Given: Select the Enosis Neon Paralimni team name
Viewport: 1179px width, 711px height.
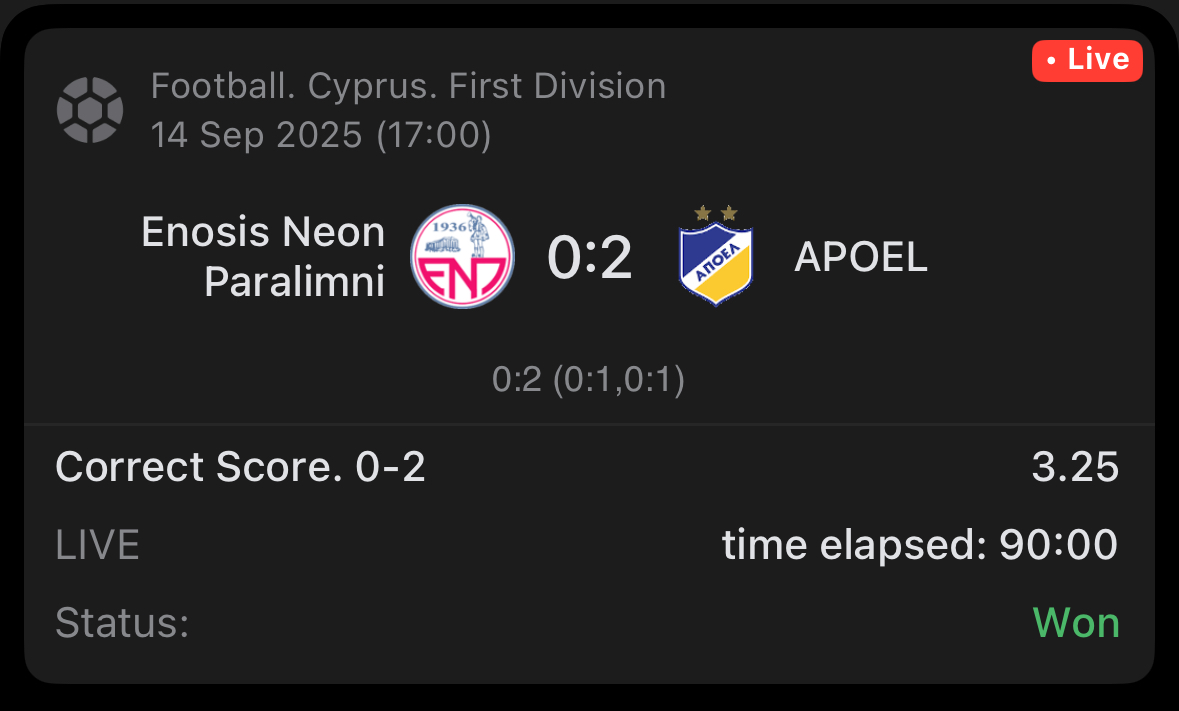Looking at the screenshot, I should (263, 257).
